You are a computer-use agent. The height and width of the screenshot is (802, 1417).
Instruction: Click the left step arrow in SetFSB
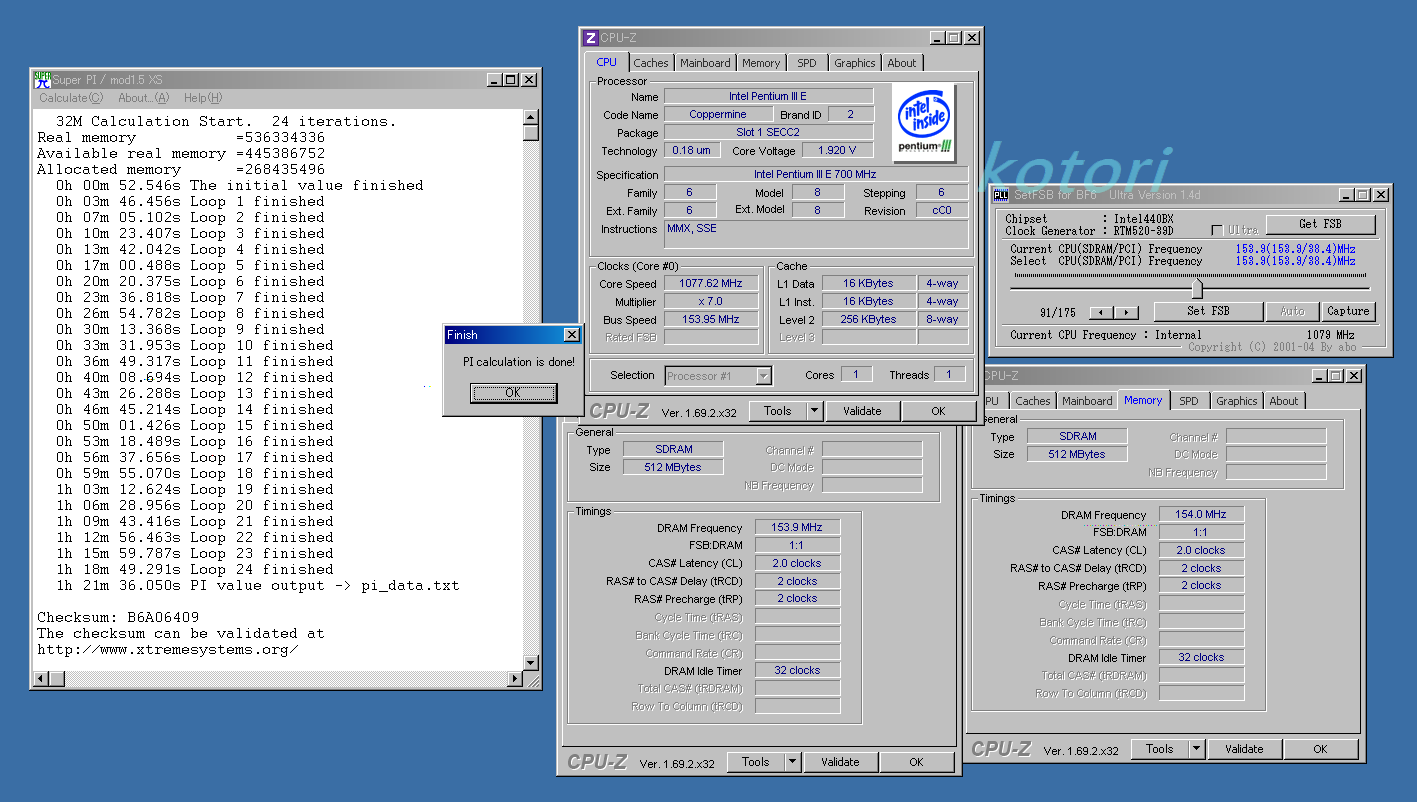pyautogui.click(x=1101, y=313)
